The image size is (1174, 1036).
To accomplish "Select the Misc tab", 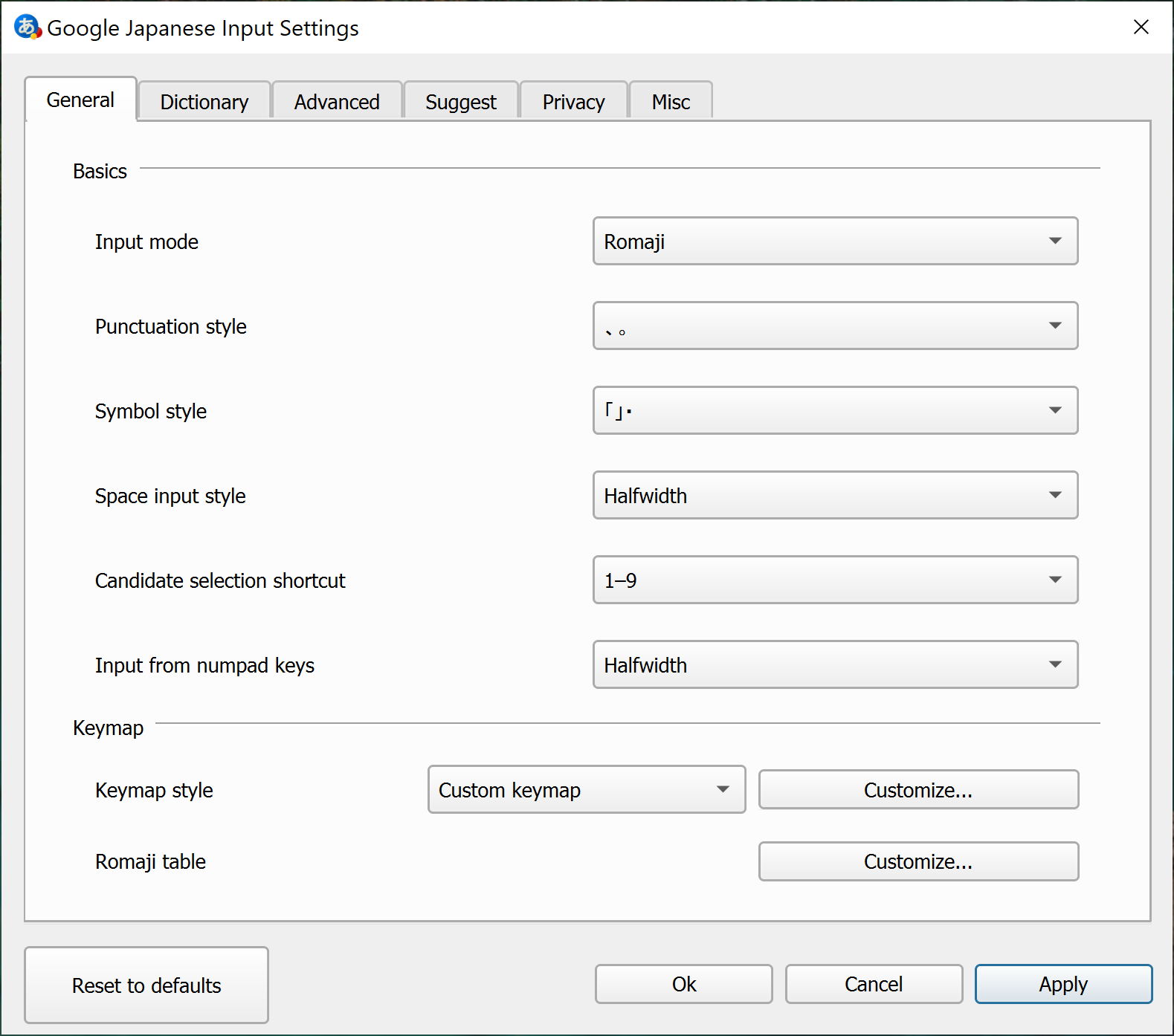I will coord(671,102).
